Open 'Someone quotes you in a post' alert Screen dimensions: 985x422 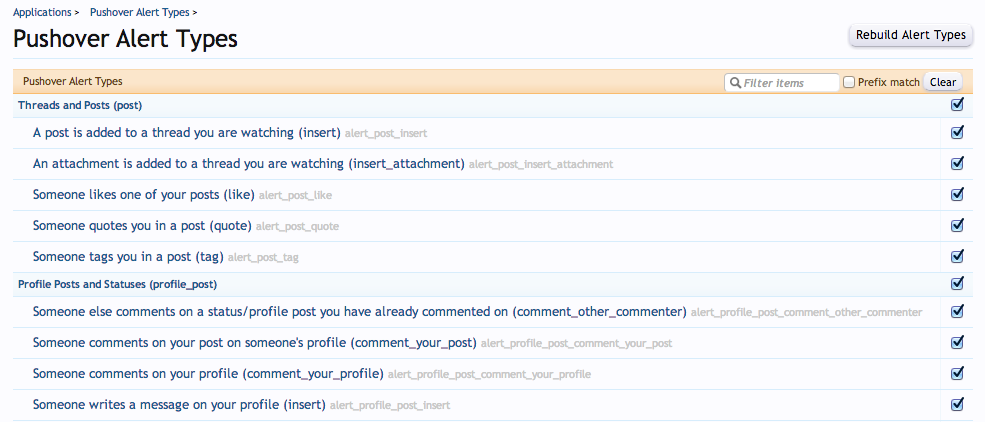click(x=142, y=225)
